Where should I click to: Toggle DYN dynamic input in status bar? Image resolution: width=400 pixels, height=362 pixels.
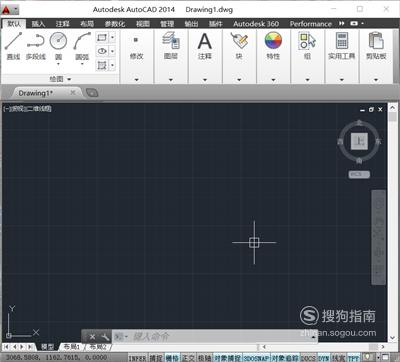click(323, 358)
